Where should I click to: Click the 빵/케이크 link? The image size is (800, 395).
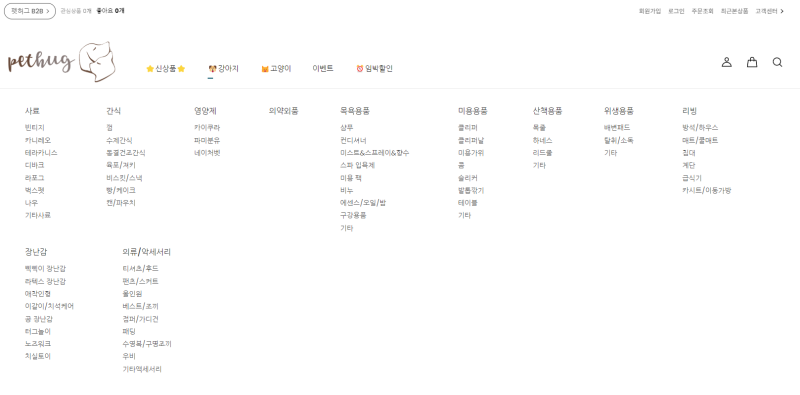[x=120, y=190]
